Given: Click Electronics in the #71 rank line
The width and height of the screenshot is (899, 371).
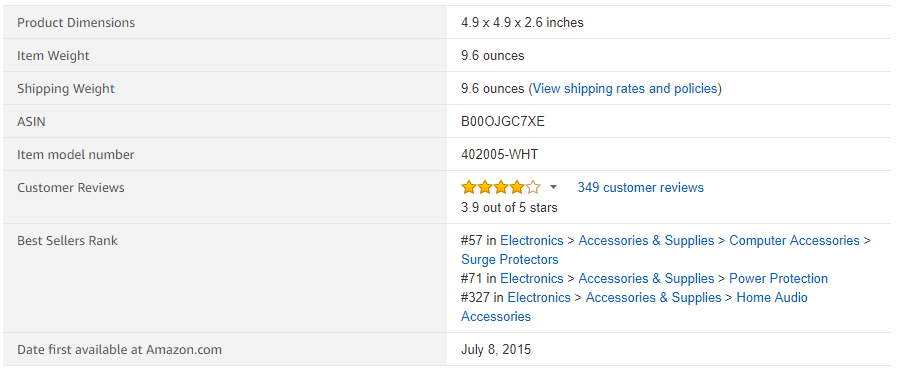Looking at the screenshot, I should point(531,278).
